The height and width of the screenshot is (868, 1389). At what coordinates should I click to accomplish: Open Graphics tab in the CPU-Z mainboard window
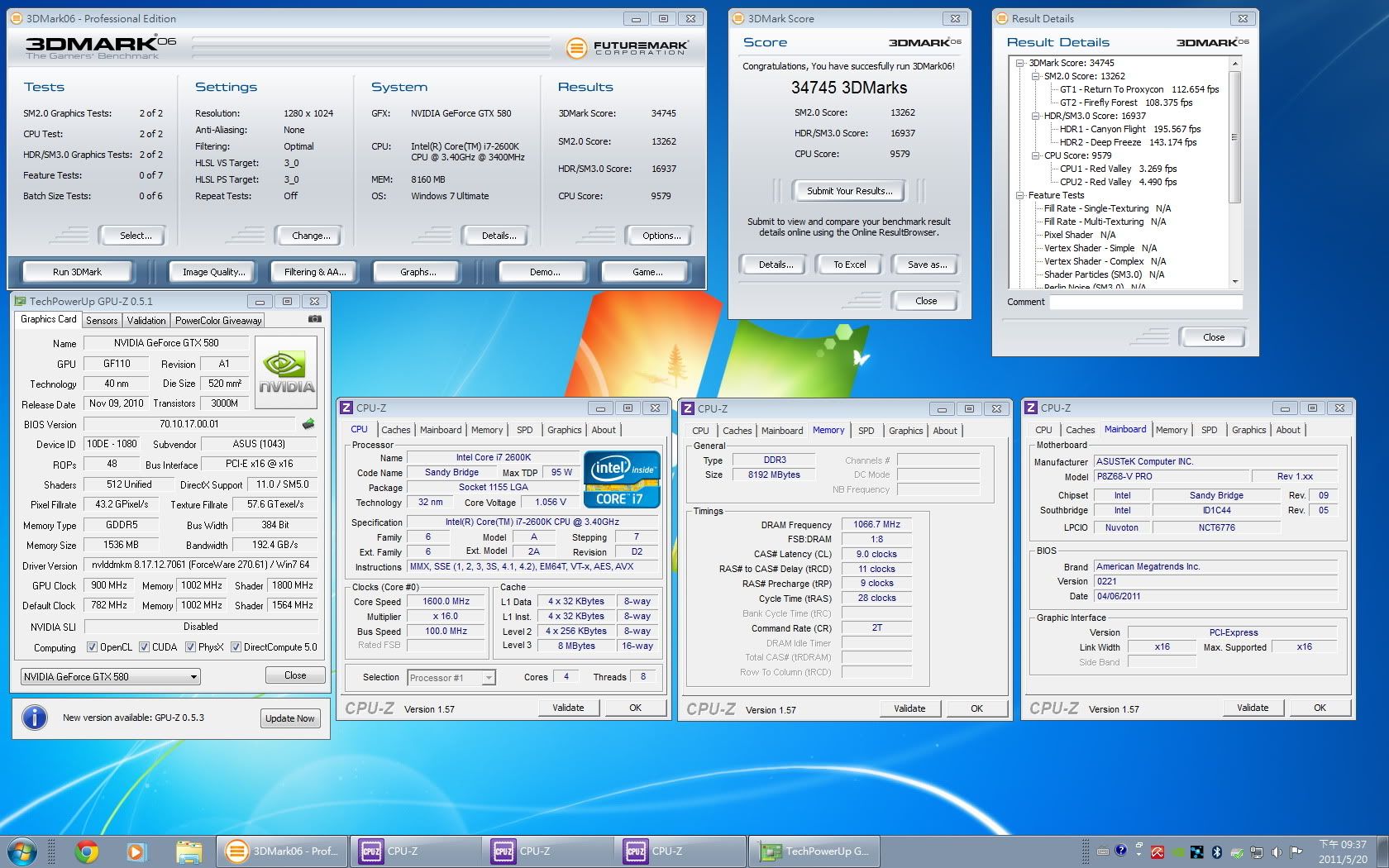click(x=1248, y=430)
